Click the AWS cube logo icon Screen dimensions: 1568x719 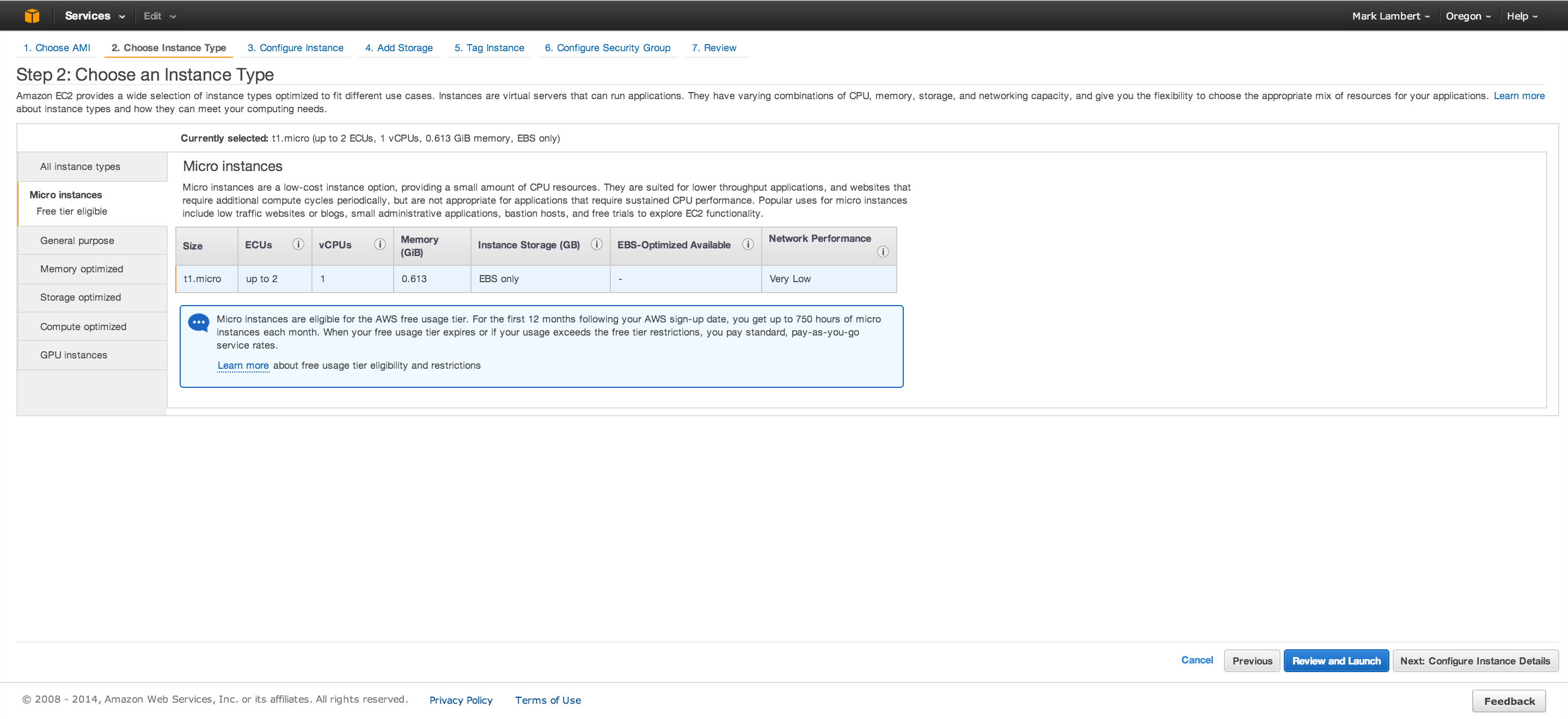click(32, 16)
